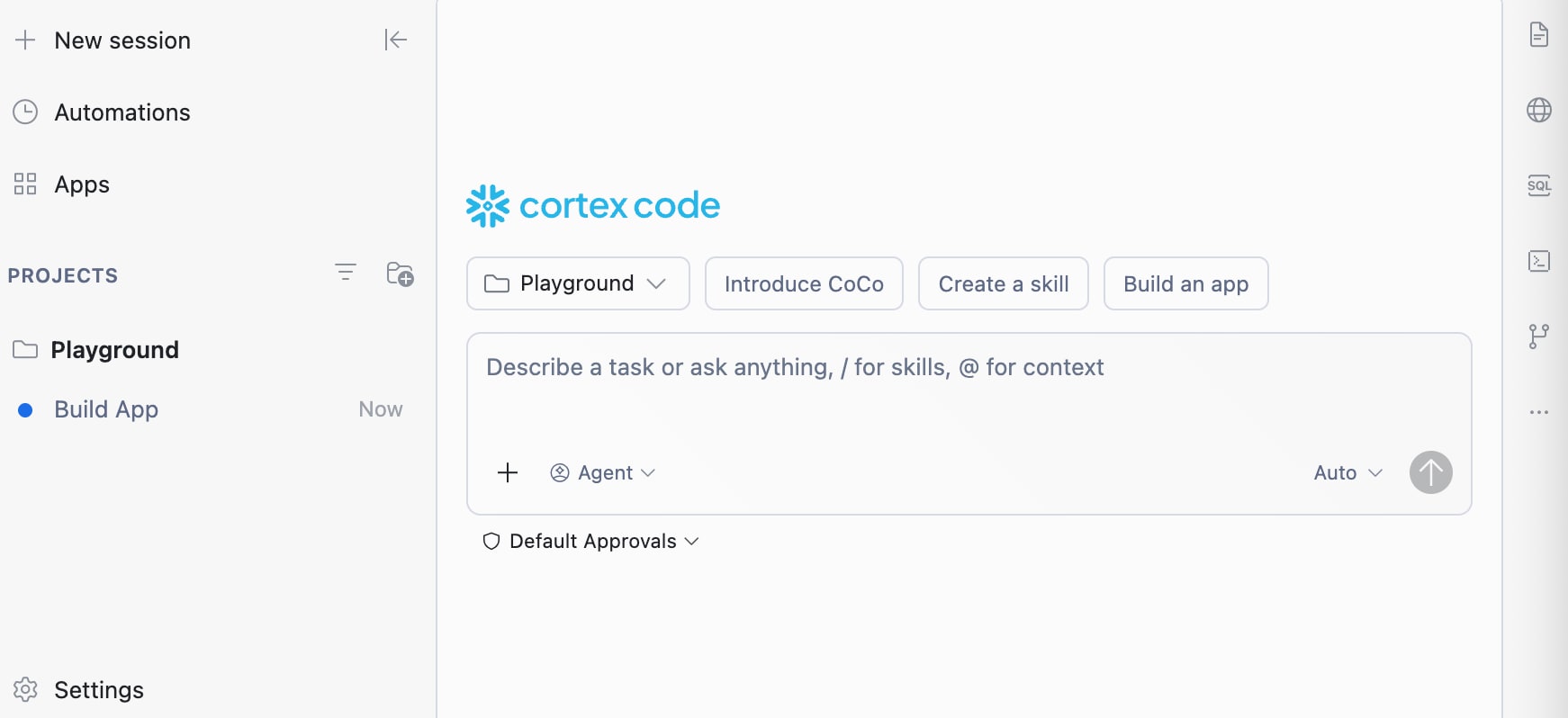Show more options via ellipsis icon
The width and height of the screenshot is (1568, 718).
click(x=1539, y=412)
